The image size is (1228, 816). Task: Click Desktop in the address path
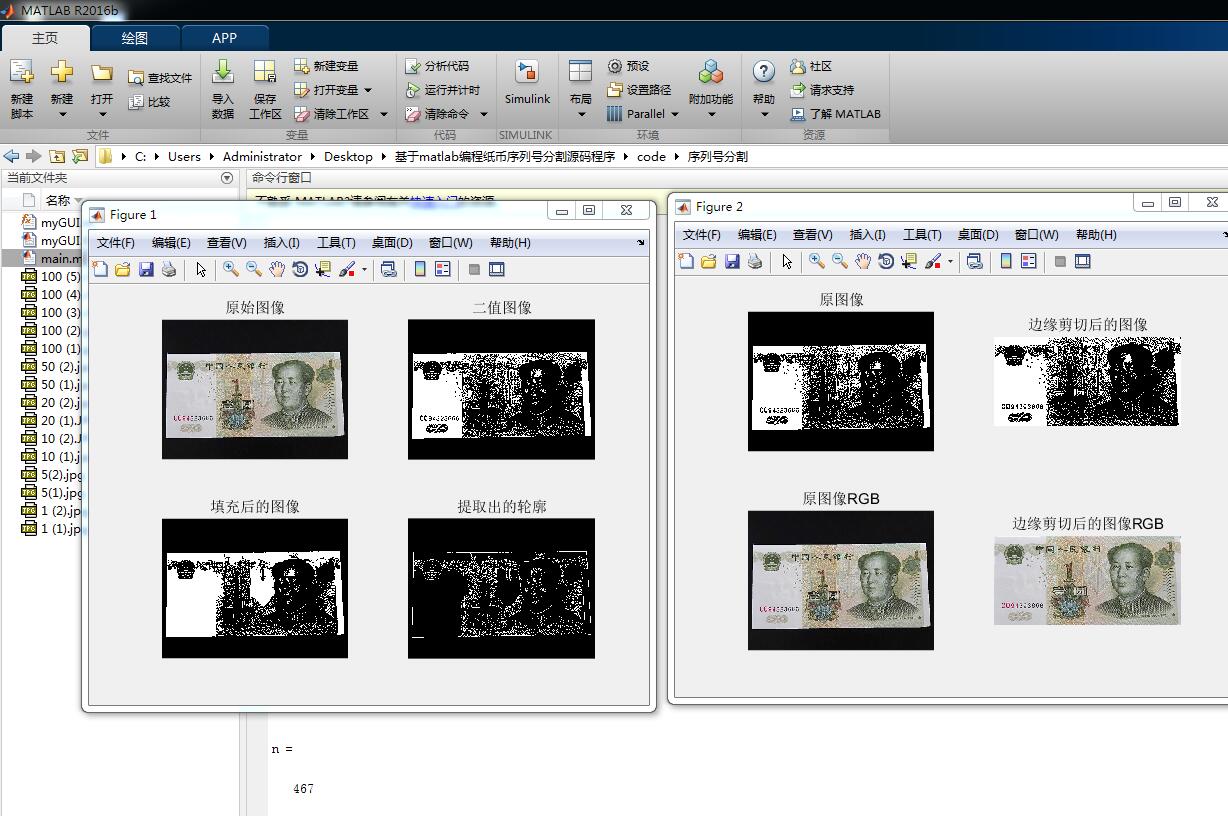(348, 156)
